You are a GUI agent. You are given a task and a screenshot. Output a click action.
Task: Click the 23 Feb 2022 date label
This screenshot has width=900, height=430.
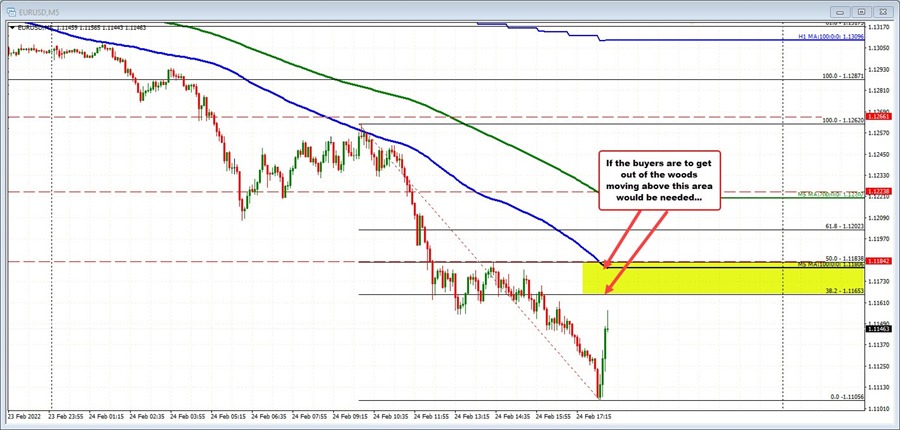click(26, 415)
